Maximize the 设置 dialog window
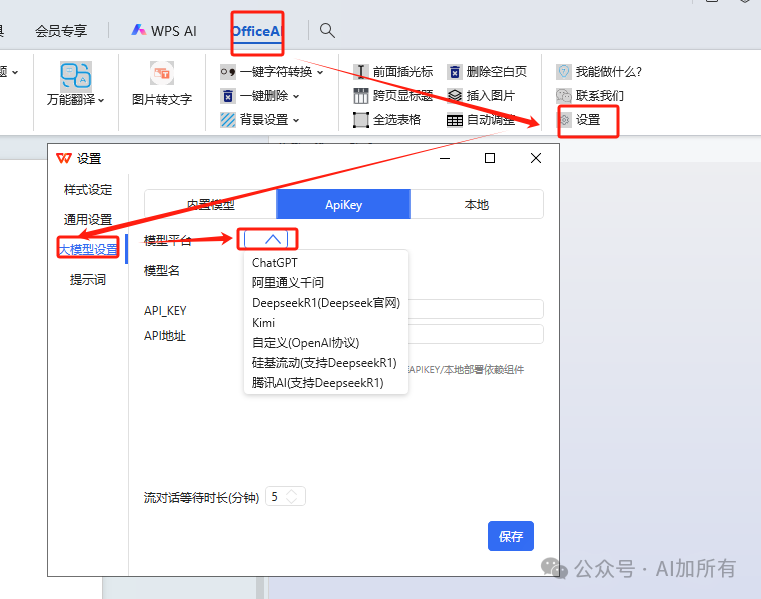Image resolution: width=761 pixels, height=599 pixels. (490, 158)
